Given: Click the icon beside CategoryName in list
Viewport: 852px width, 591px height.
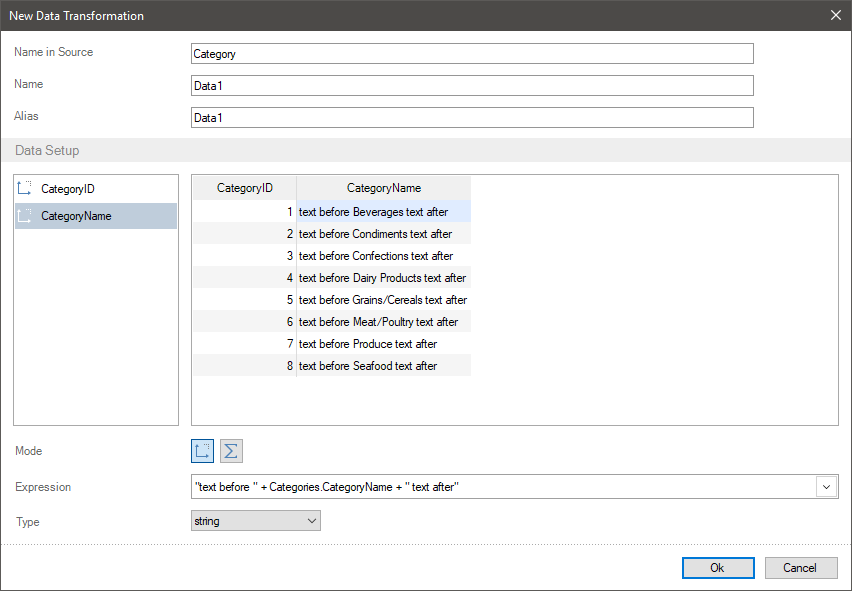Looking at the screenshot, I should tap(26, 216).
